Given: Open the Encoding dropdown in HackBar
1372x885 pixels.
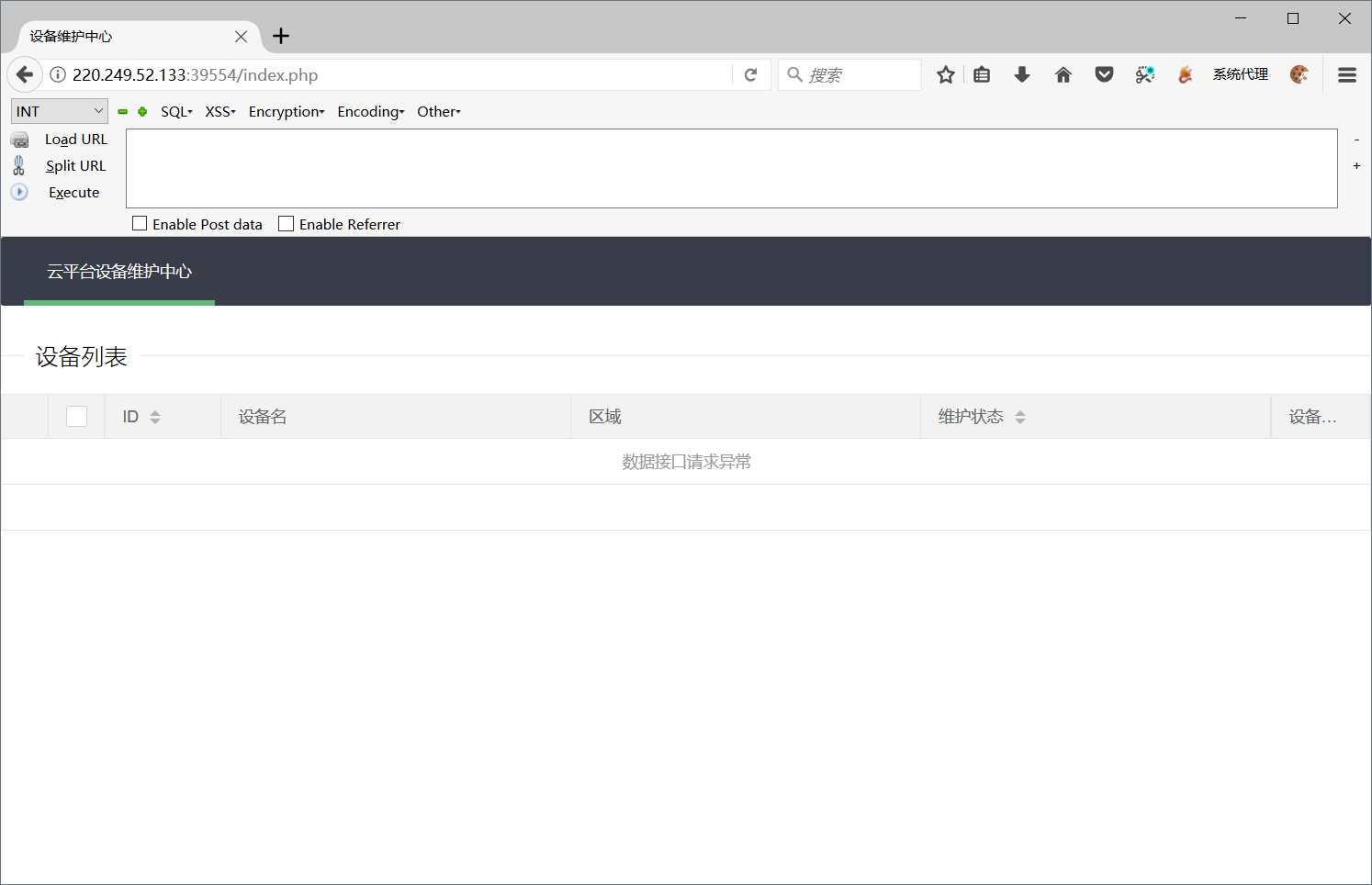Looking at the screenshot, I should [370, 111].
